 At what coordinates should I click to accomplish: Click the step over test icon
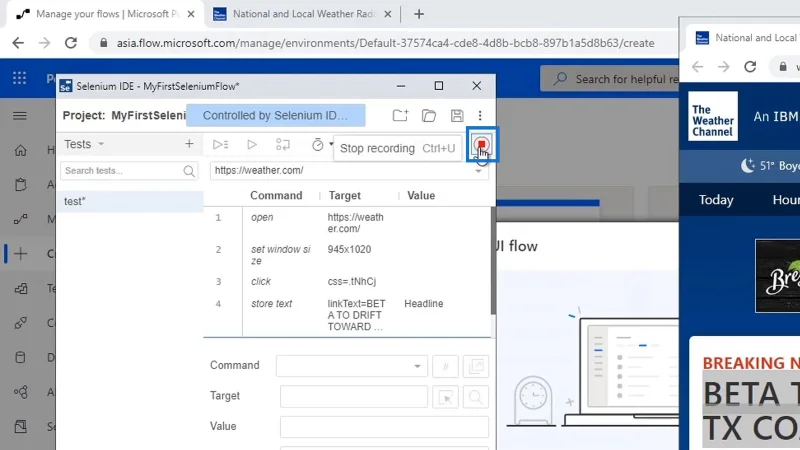click(x=283, y=144)
